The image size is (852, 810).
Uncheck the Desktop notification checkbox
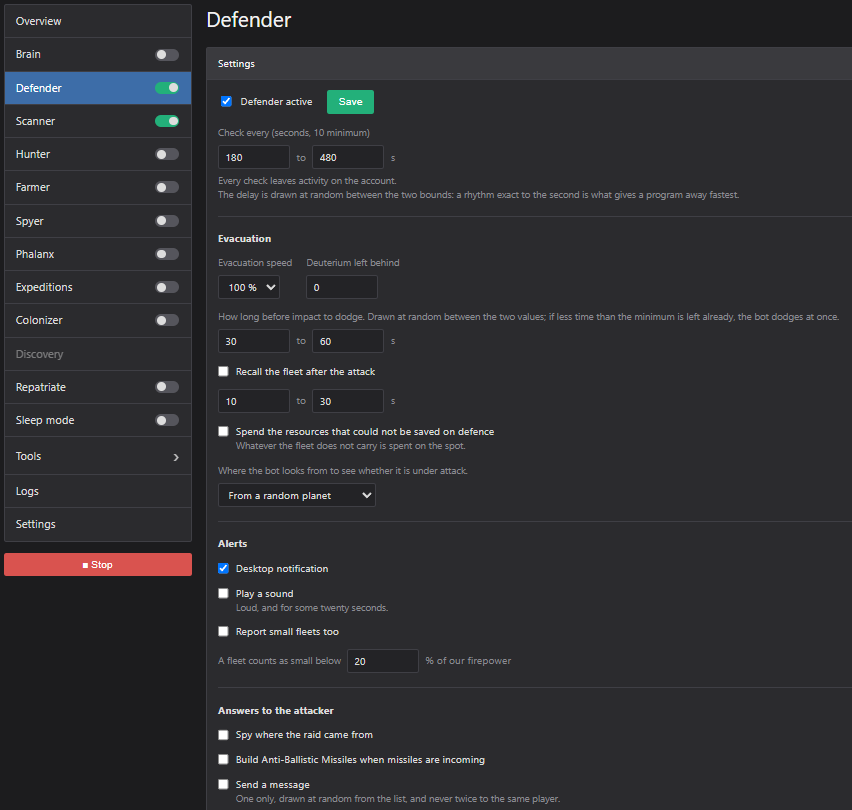(x=223, y=568)
